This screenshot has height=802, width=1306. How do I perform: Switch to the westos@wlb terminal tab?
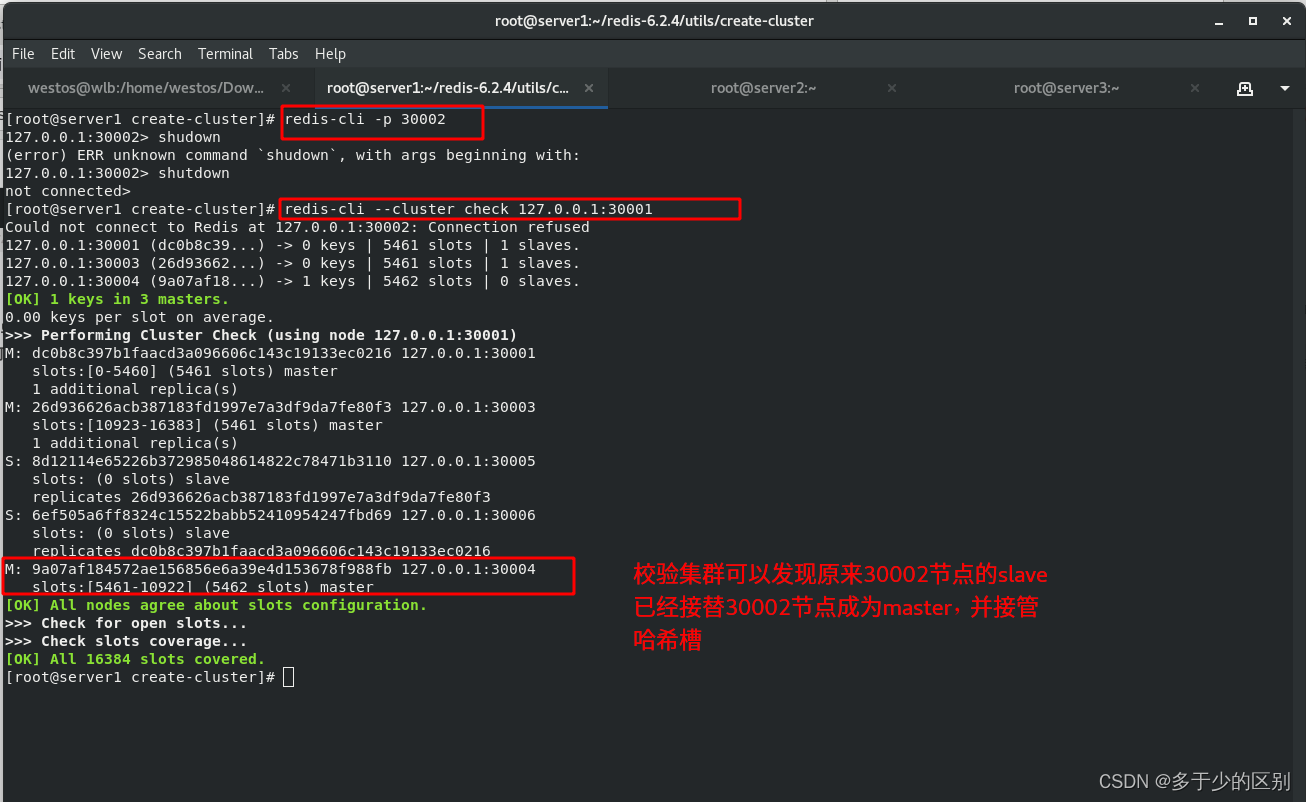tap(146, 88)
